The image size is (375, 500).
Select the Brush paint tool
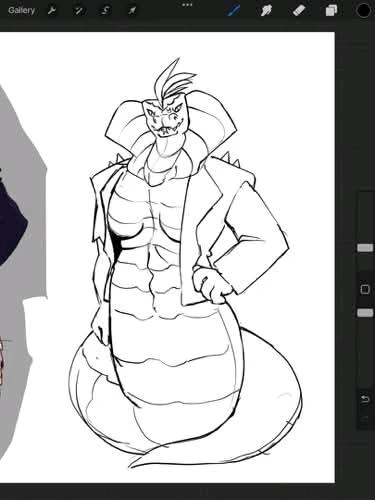234,10
